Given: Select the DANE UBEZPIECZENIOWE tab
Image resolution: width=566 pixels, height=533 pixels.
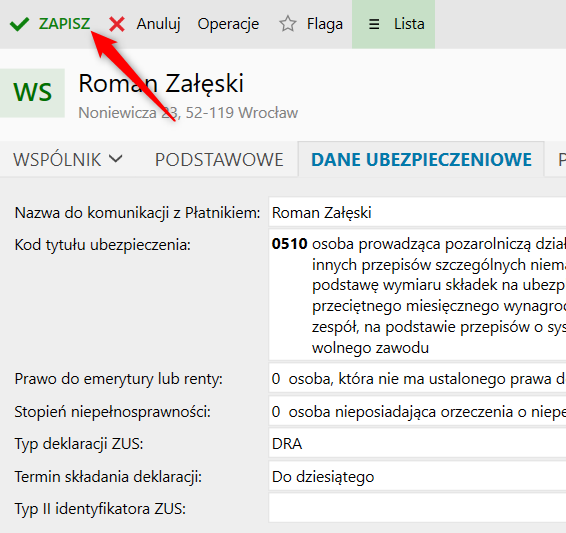Looking at the screenshot, I should (421, 160).
